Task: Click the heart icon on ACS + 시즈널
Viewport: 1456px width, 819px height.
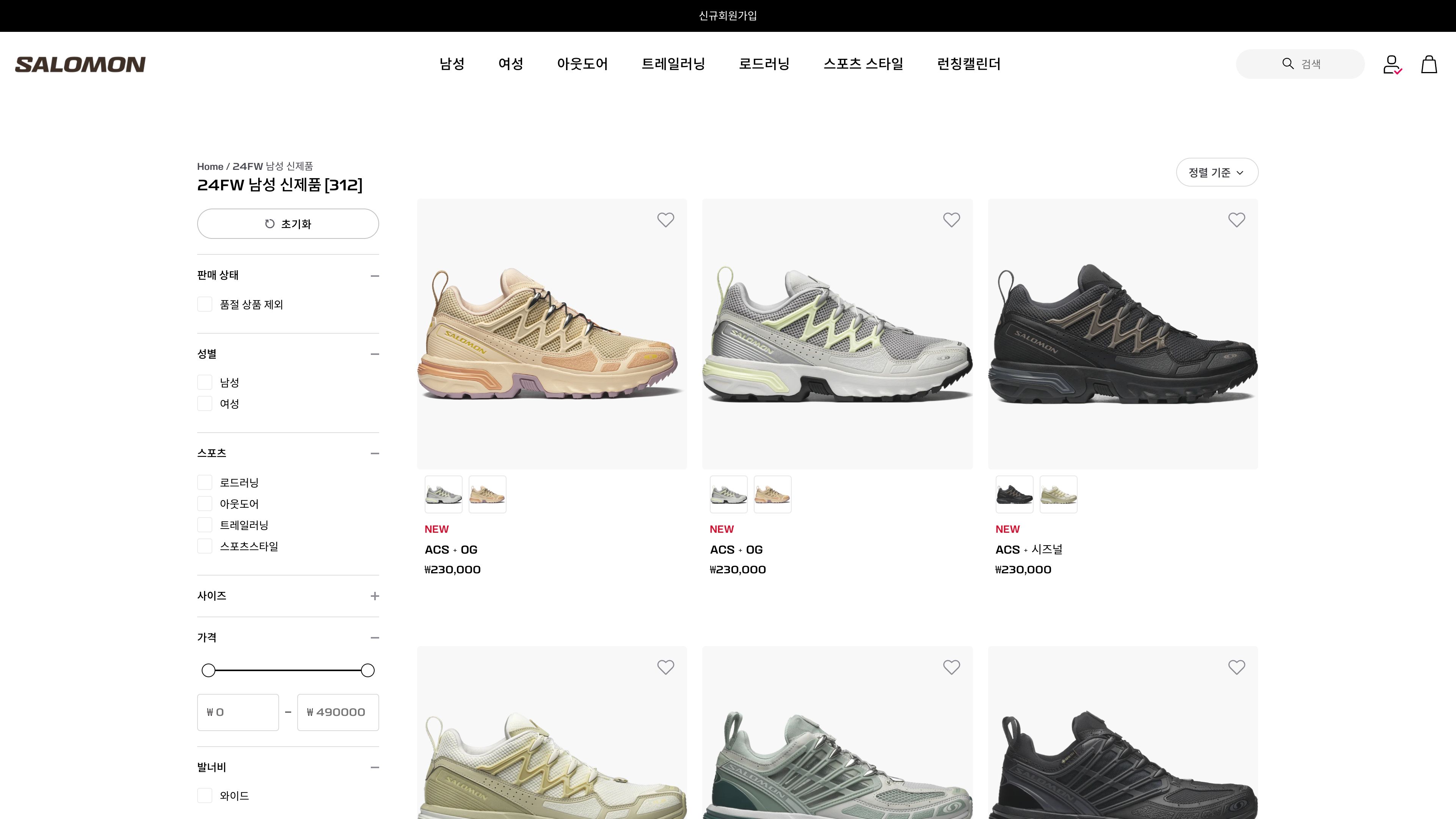Action: [1237, 219]
